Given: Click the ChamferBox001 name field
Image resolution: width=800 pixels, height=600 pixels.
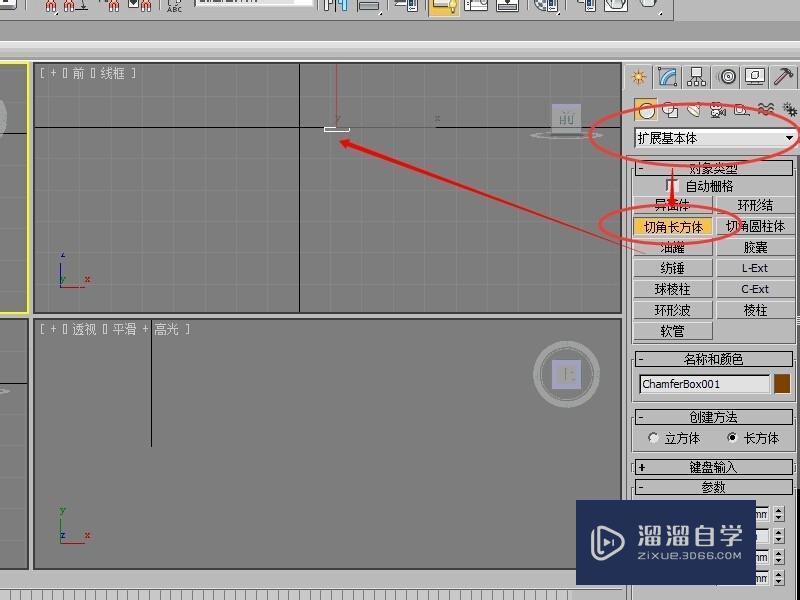Looking at the screenshot, I should click(x=704, y=384).
